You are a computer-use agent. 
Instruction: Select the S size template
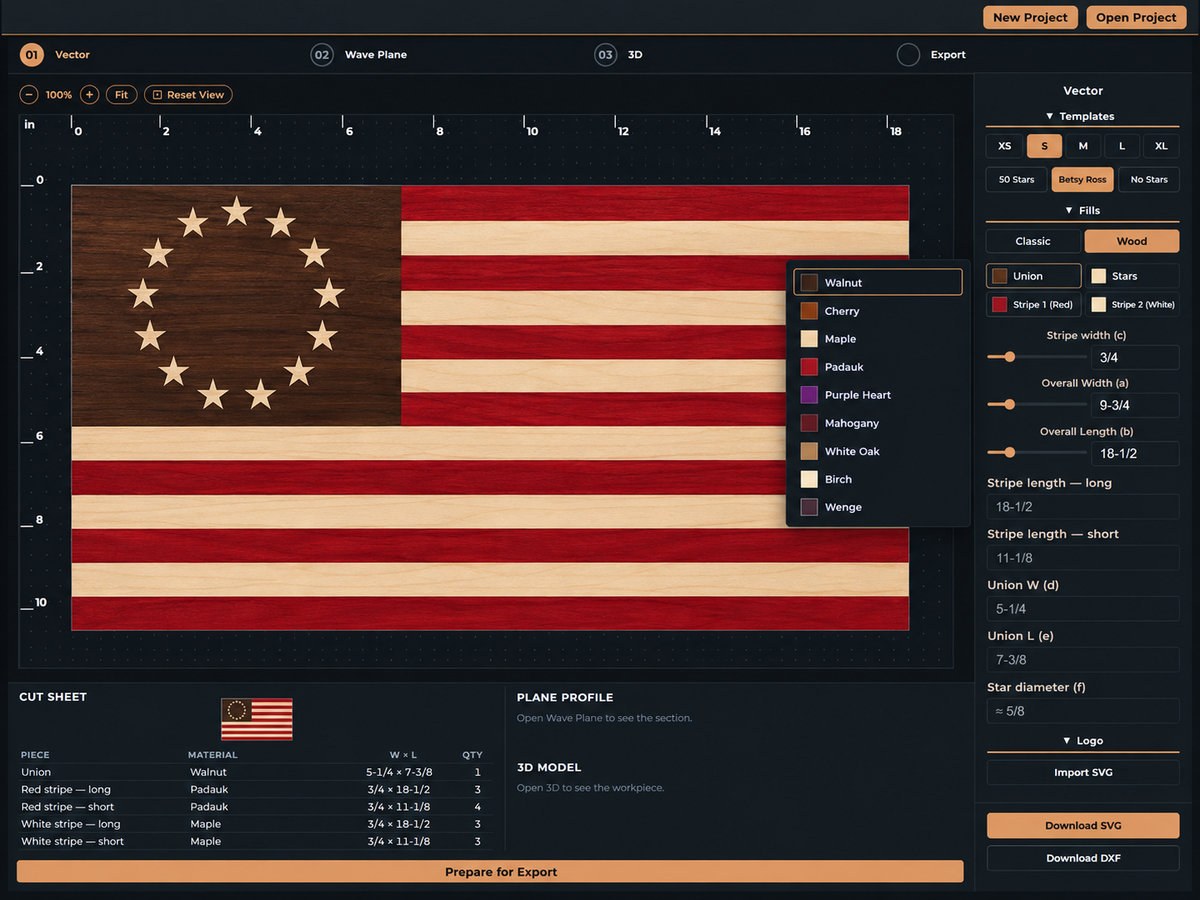click(x=1044, y=146)
